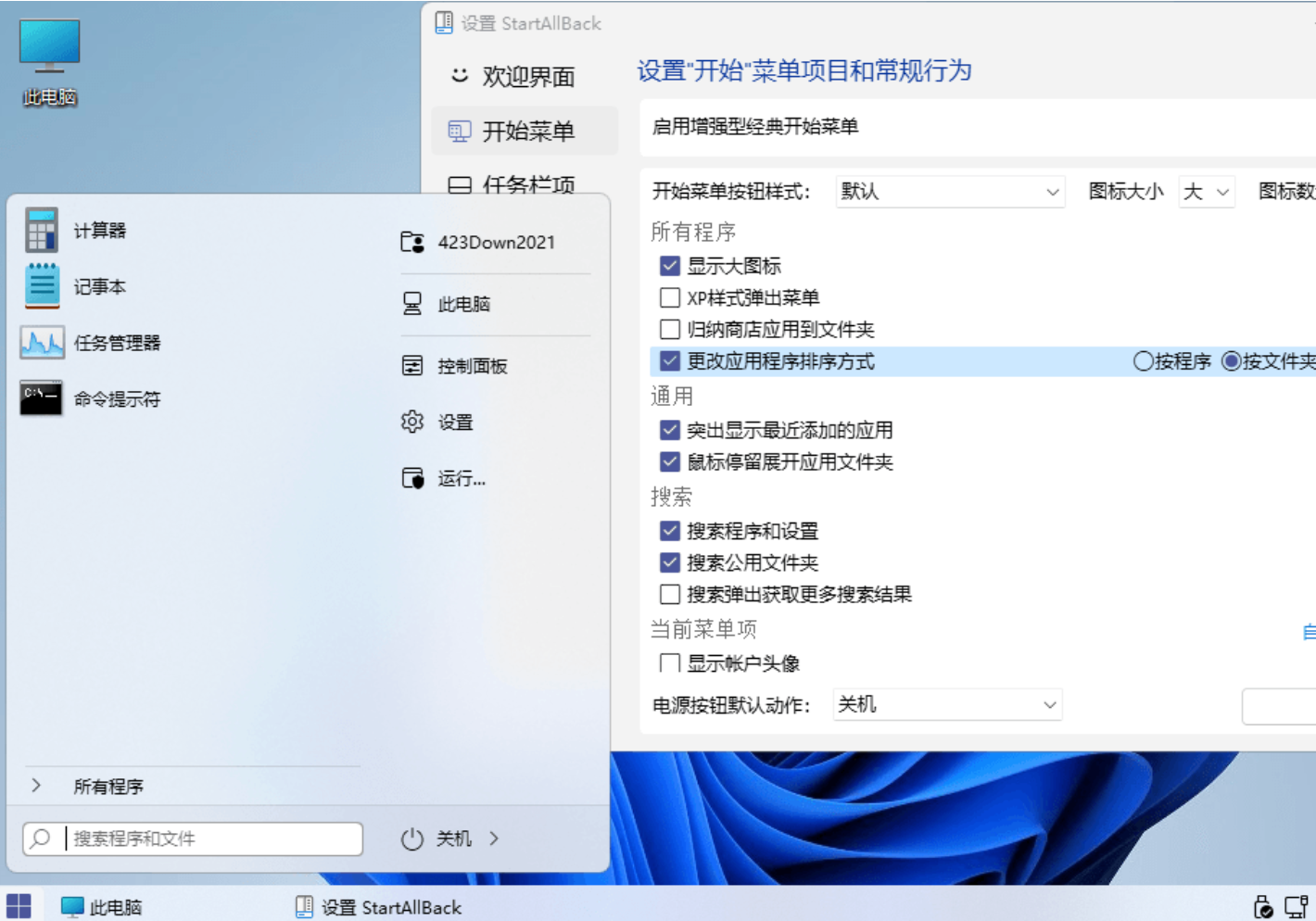
Task: Click the 设置 StartAllBack taskbar button label
Action: (391, 908)
